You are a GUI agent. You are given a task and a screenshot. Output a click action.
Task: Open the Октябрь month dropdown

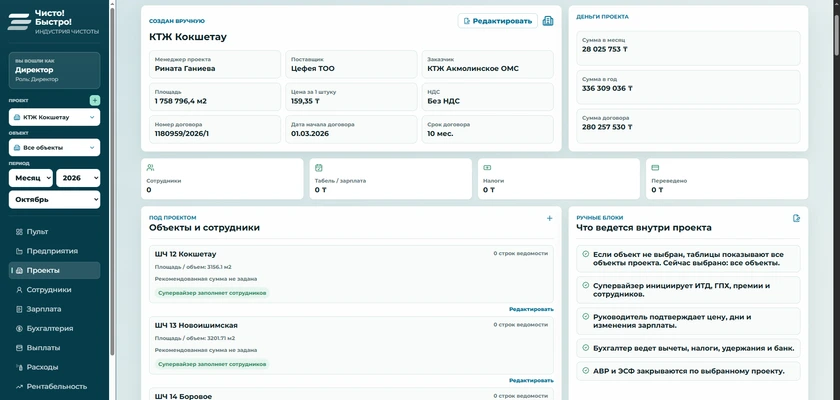click(54, 200)
